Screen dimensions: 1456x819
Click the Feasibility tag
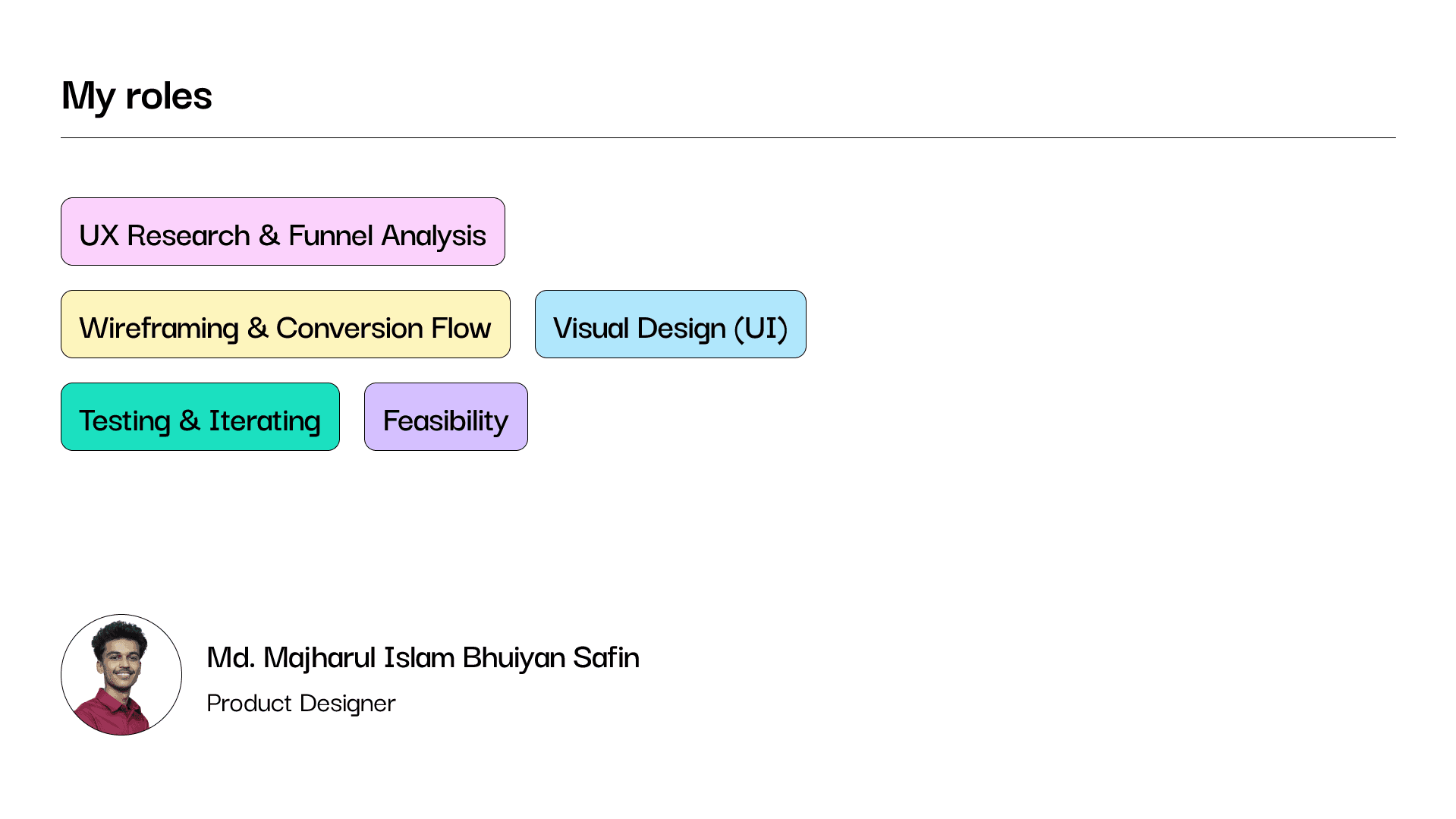446,417
